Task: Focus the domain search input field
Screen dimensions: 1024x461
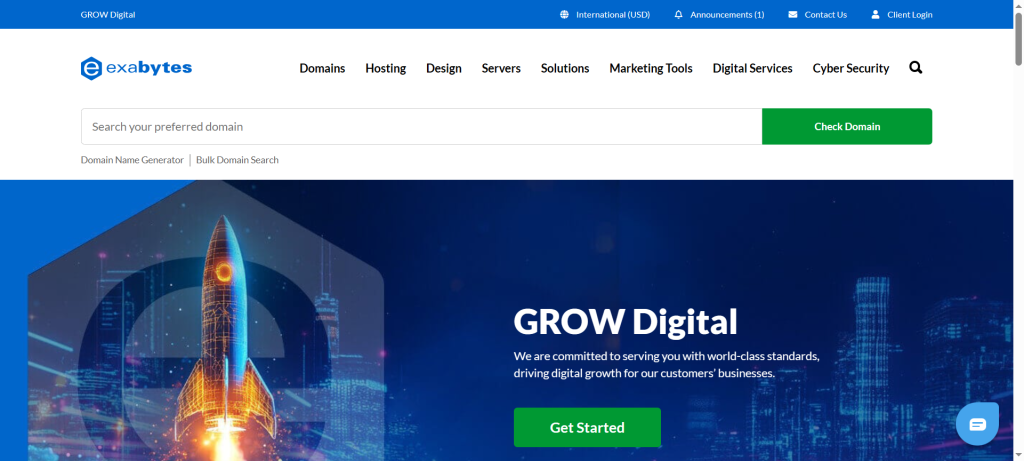Action: click(420, 127)
